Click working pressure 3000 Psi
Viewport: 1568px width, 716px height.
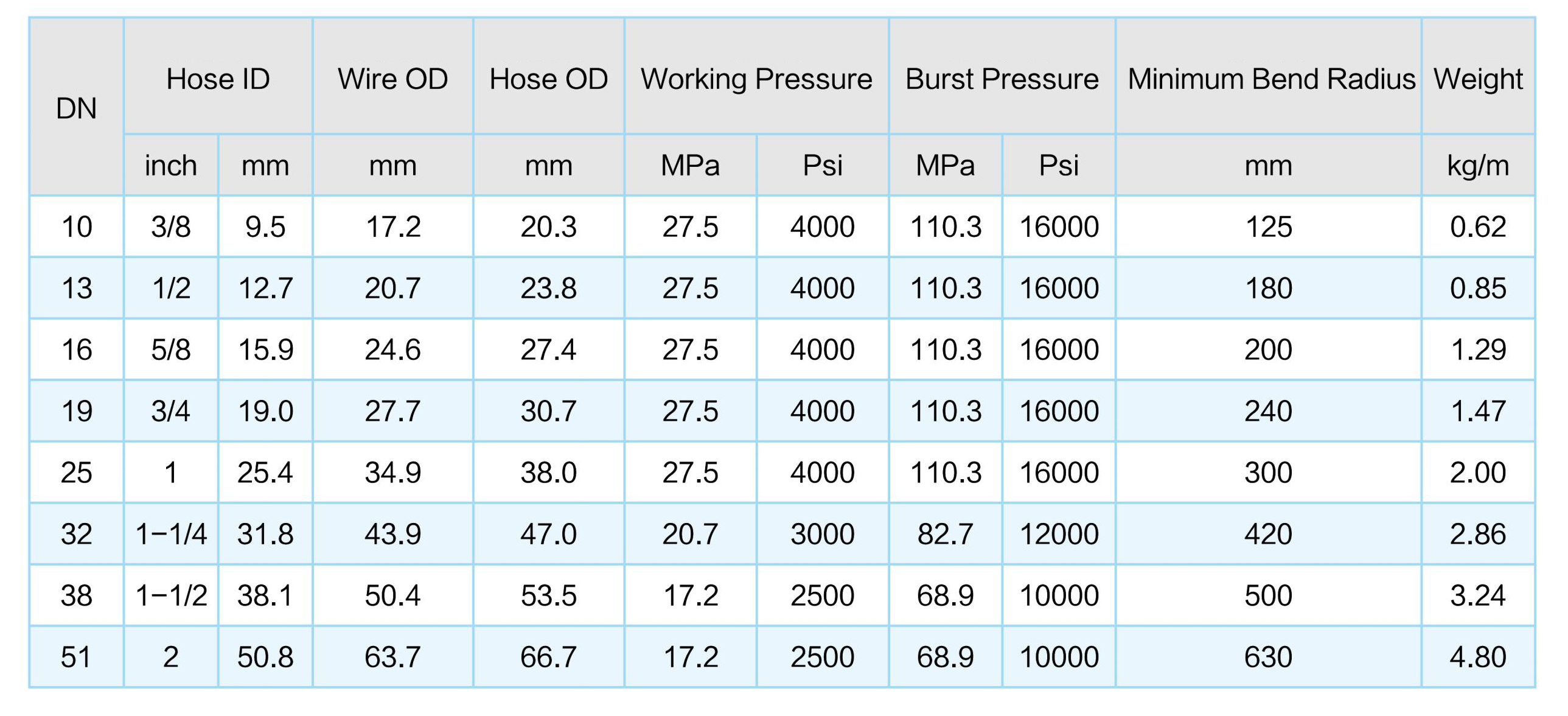(x=823, y=534)
